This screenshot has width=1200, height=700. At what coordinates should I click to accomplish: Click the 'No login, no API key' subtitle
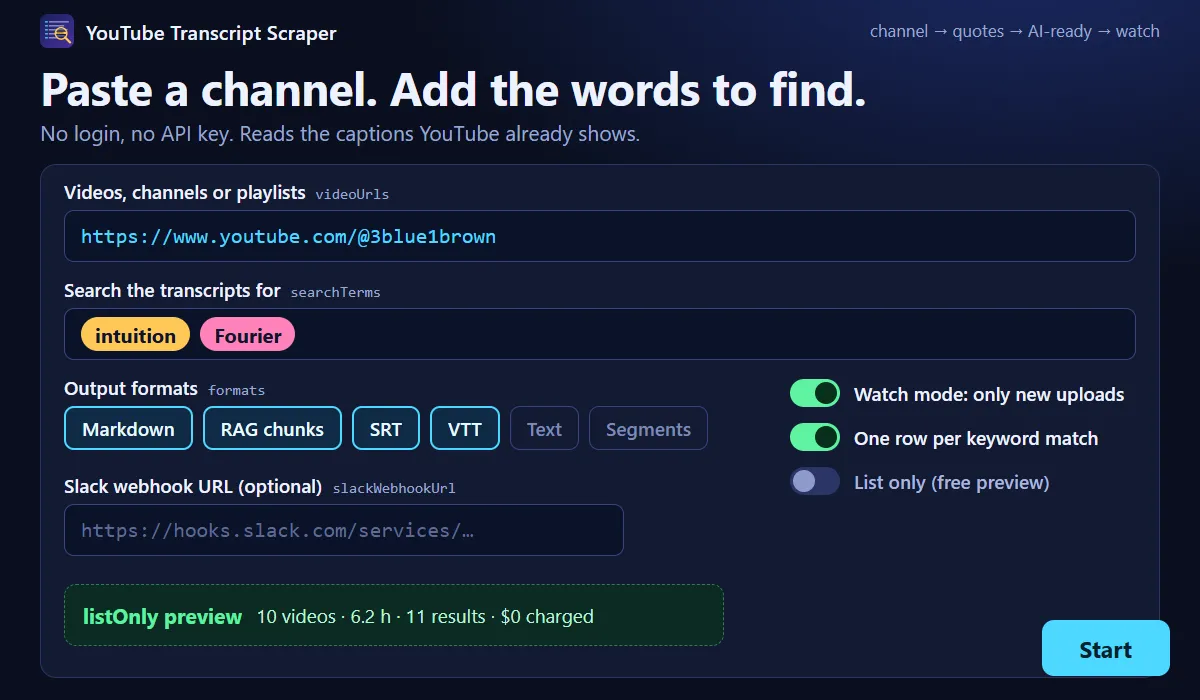tap(340, 134)
